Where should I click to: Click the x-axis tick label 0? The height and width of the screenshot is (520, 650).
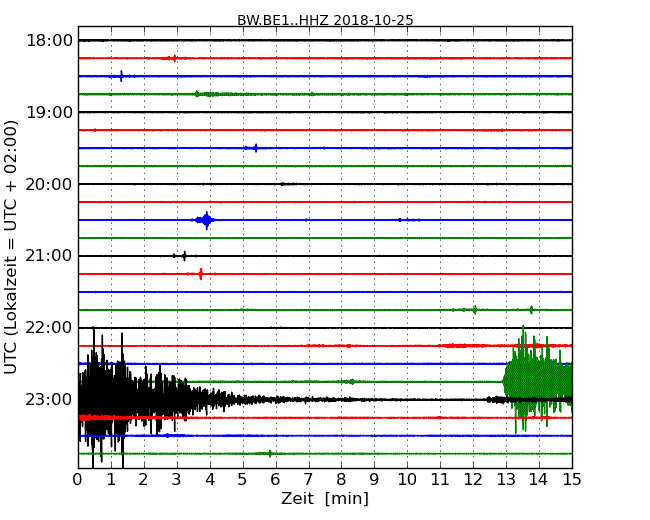(78, 480)
